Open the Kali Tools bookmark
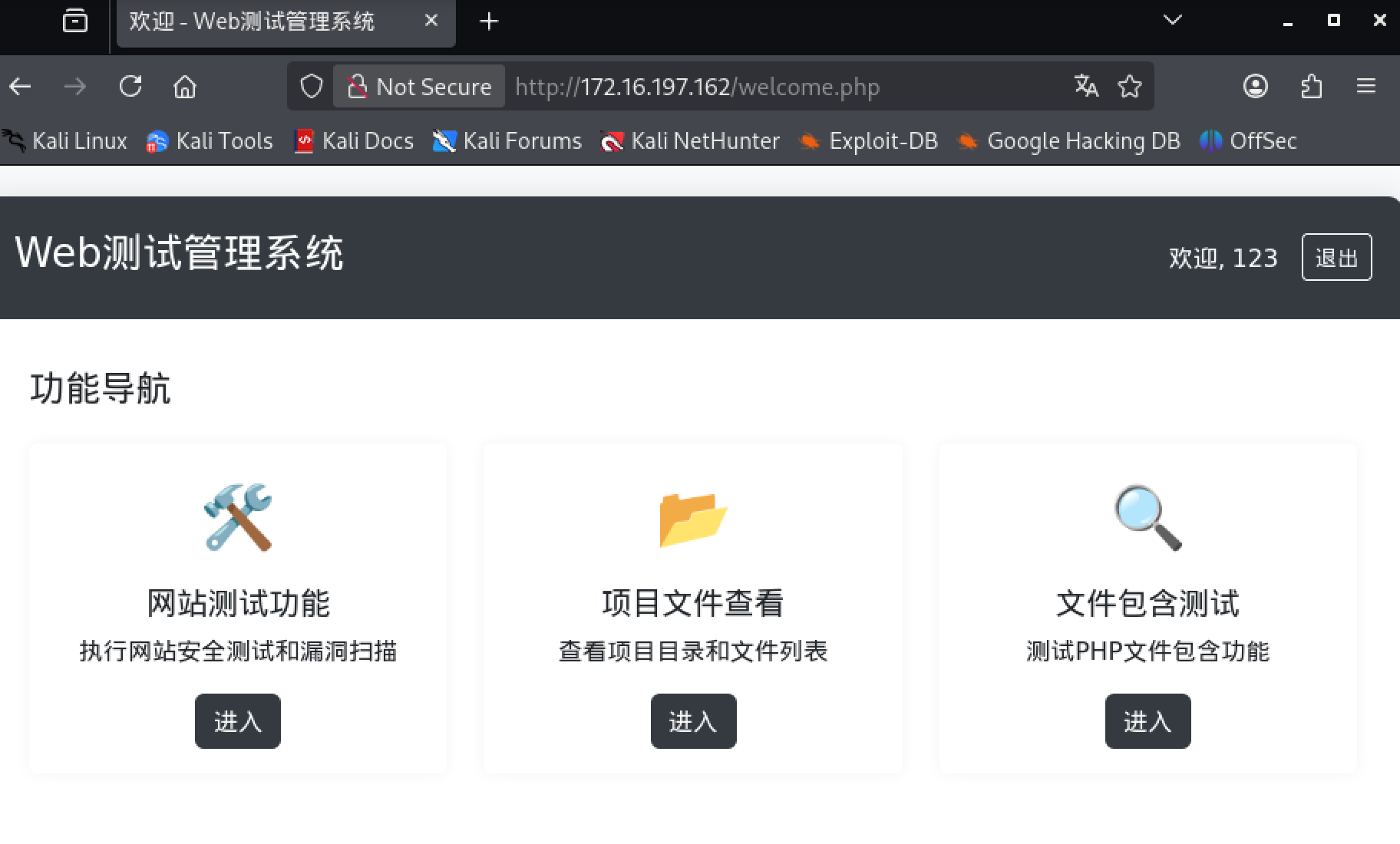Viewport: 1400px width, 844px height. 210,141
